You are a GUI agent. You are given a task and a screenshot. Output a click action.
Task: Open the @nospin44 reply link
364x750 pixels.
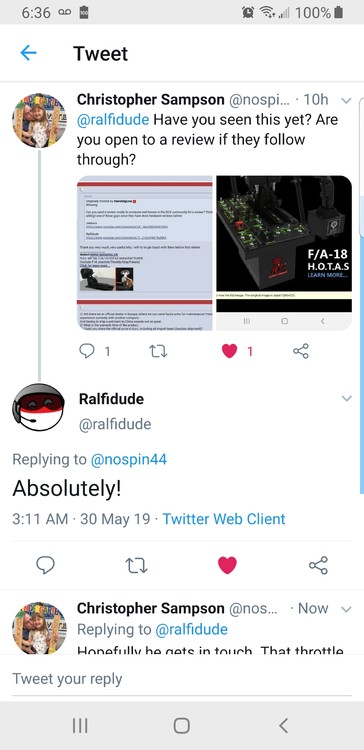tap(129, 459)
